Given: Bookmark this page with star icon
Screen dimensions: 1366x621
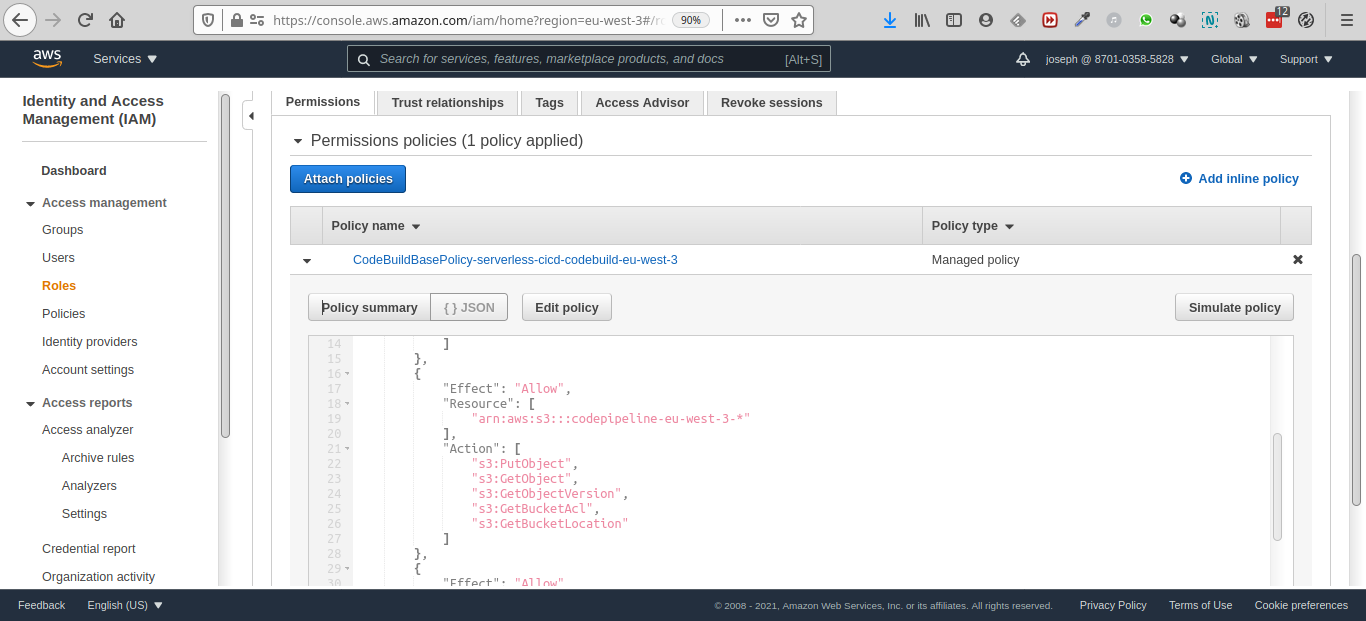Looking at the screenshot, I should click(798, 20).
